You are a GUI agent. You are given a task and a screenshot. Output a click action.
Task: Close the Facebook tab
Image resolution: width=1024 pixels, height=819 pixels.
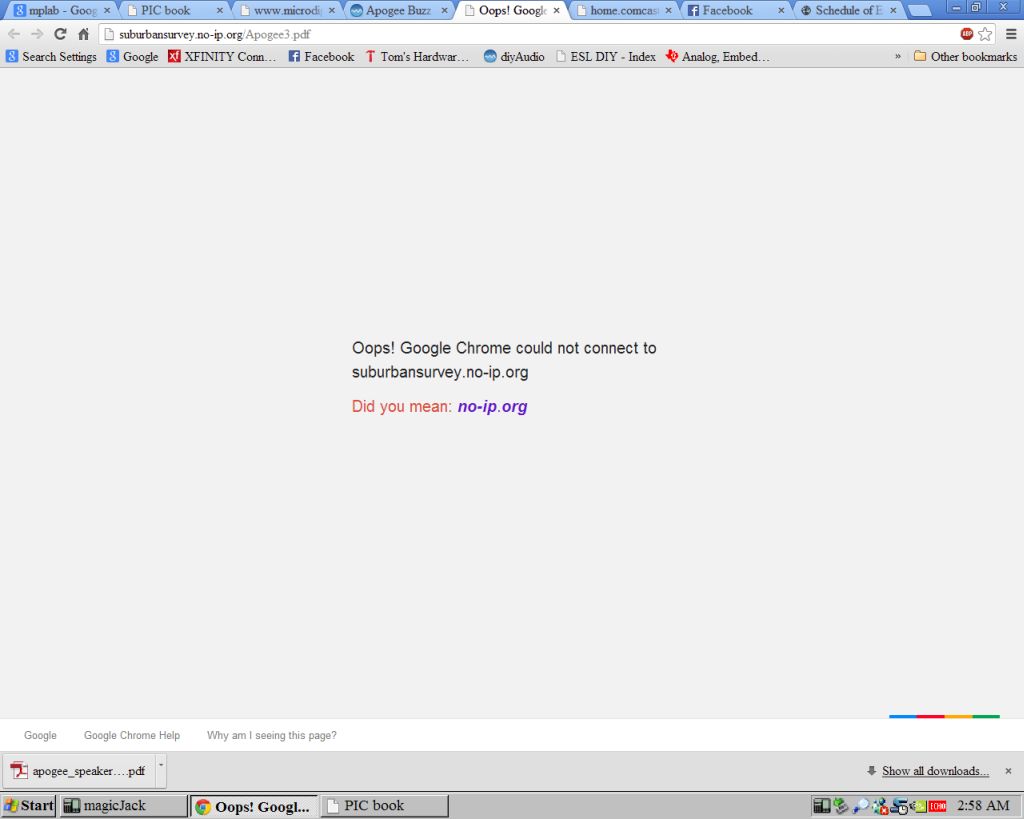pos(781,10)
